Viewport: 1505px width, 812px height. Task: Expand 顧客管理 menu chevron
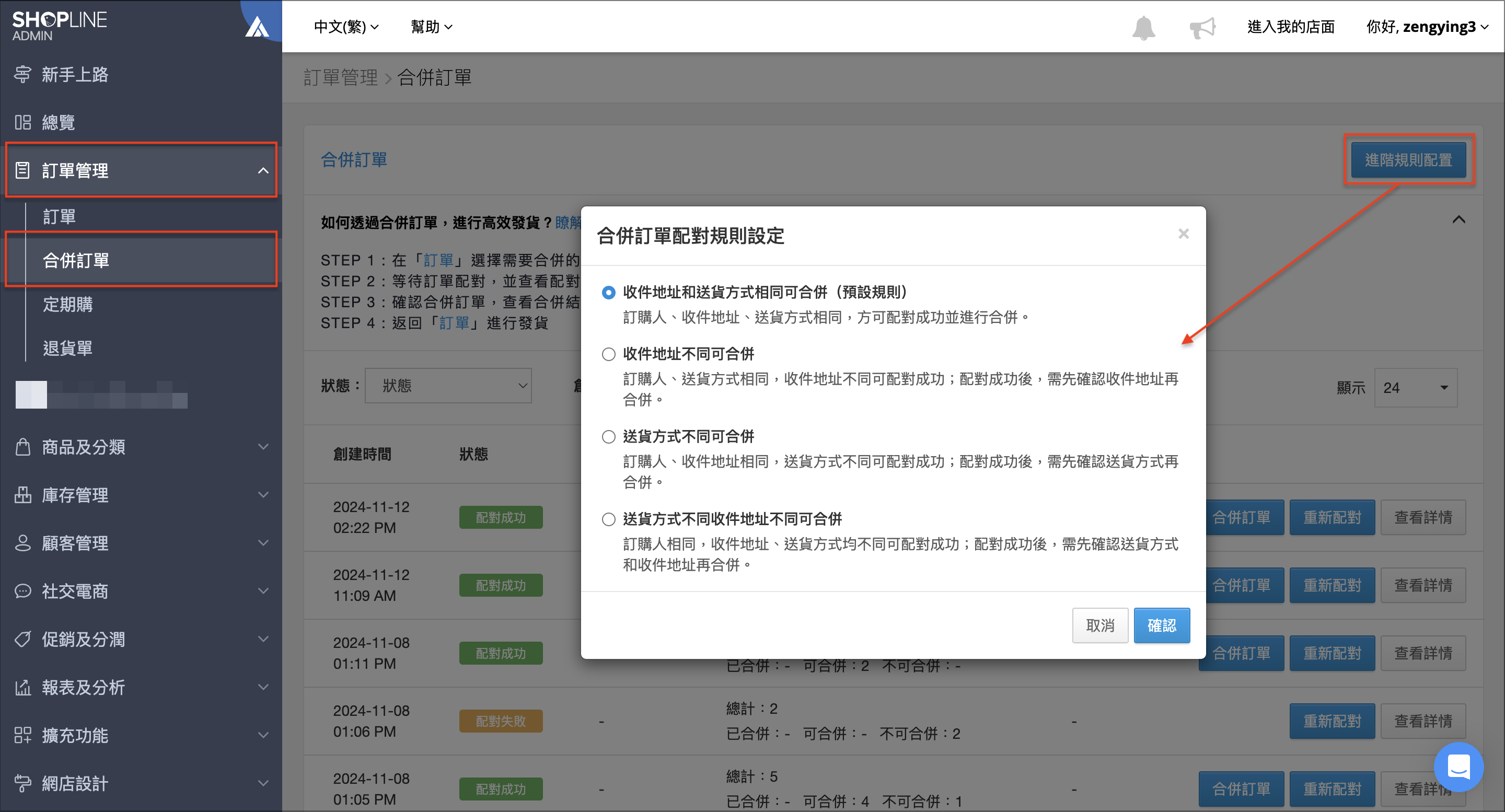(263, 543)
